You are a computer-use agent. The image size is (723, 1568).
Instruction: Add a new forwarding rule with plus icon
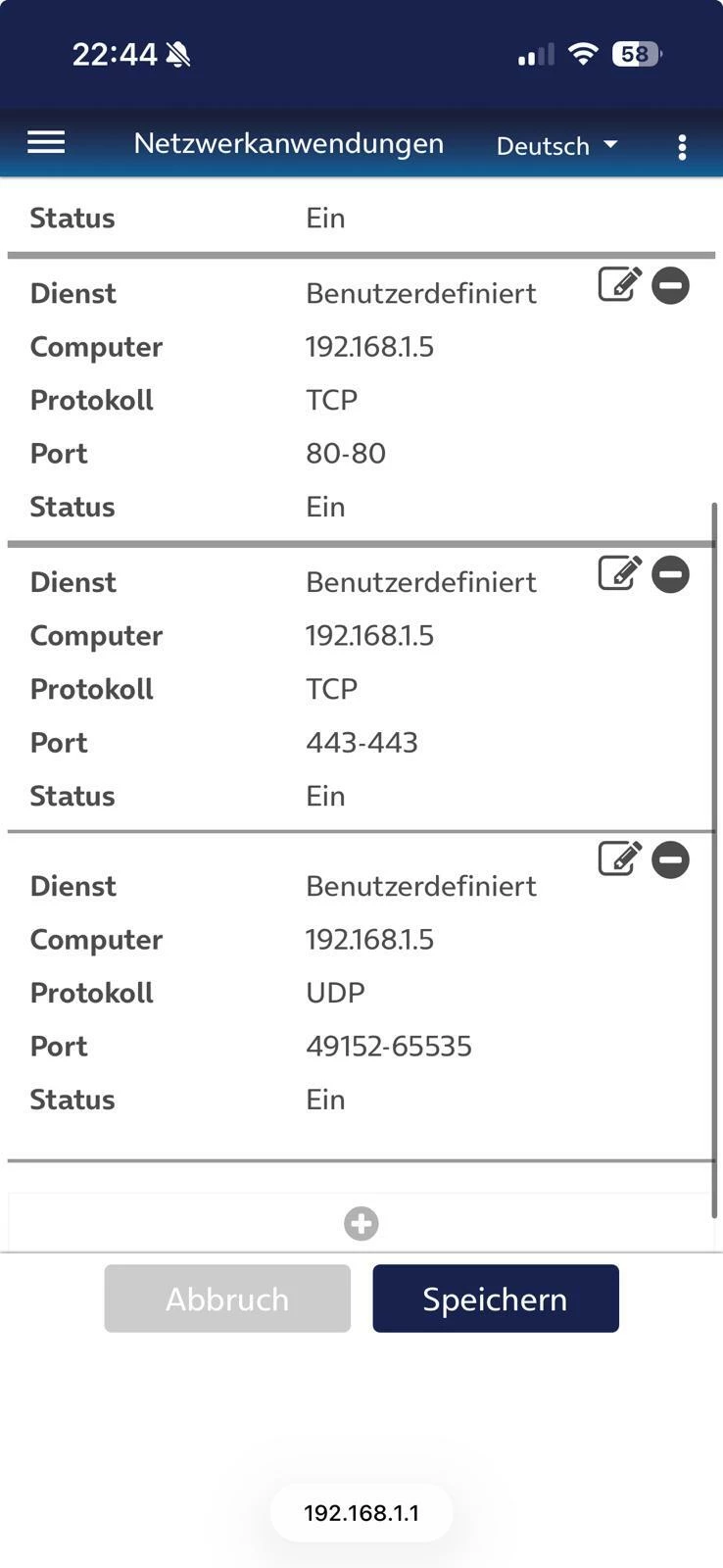tap(361, 1223)
